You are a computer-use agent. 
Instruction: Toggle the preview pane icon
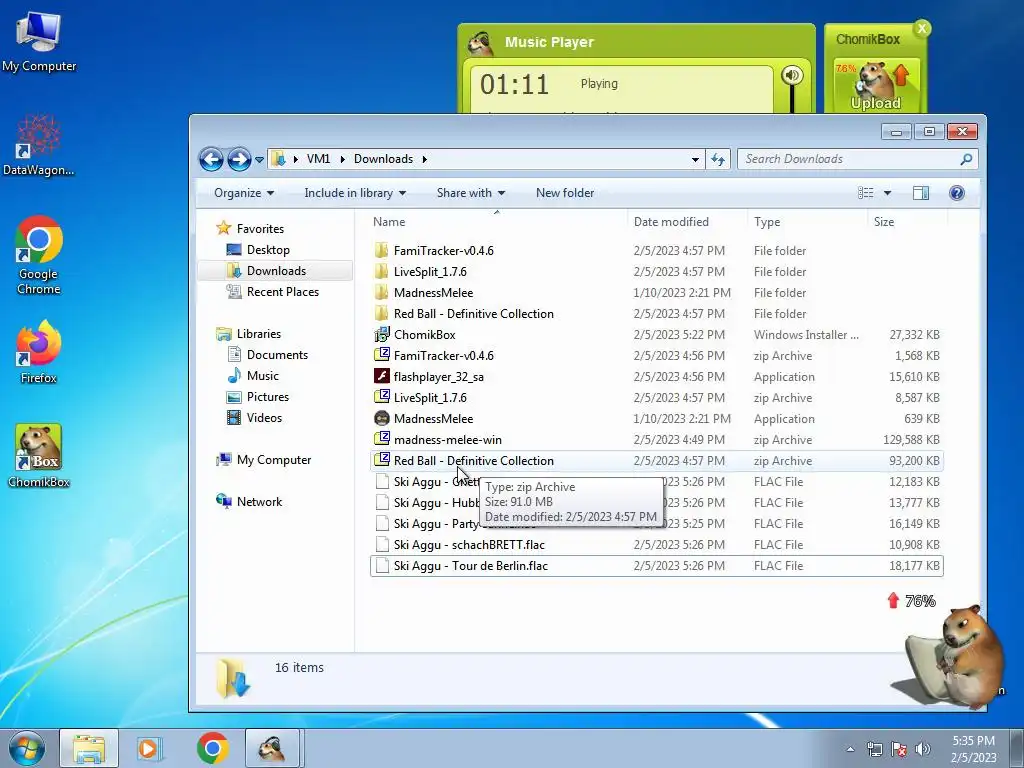click(921, 193)
